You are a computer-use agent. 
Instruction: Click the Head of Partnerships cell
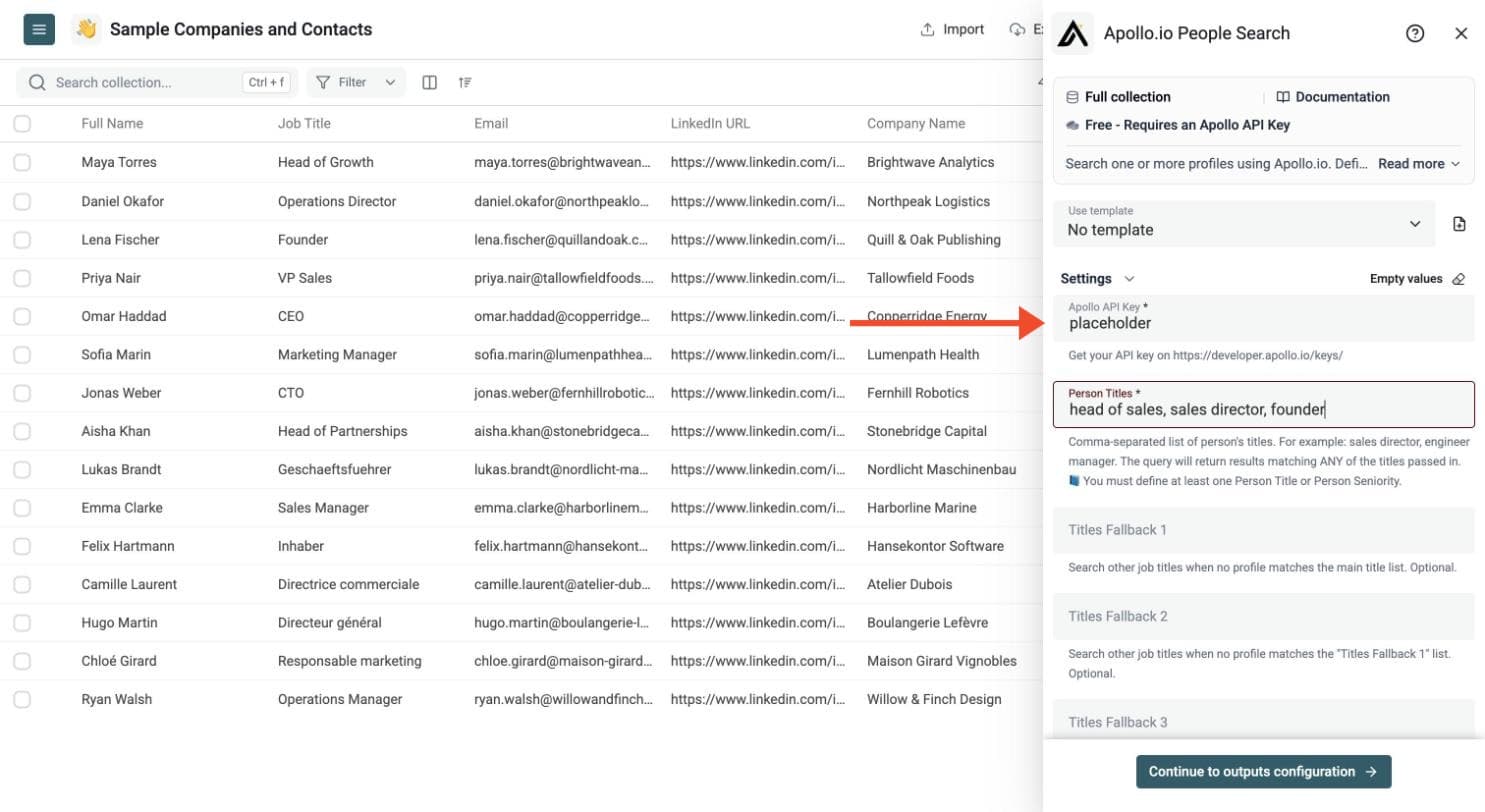coord(342,431)
